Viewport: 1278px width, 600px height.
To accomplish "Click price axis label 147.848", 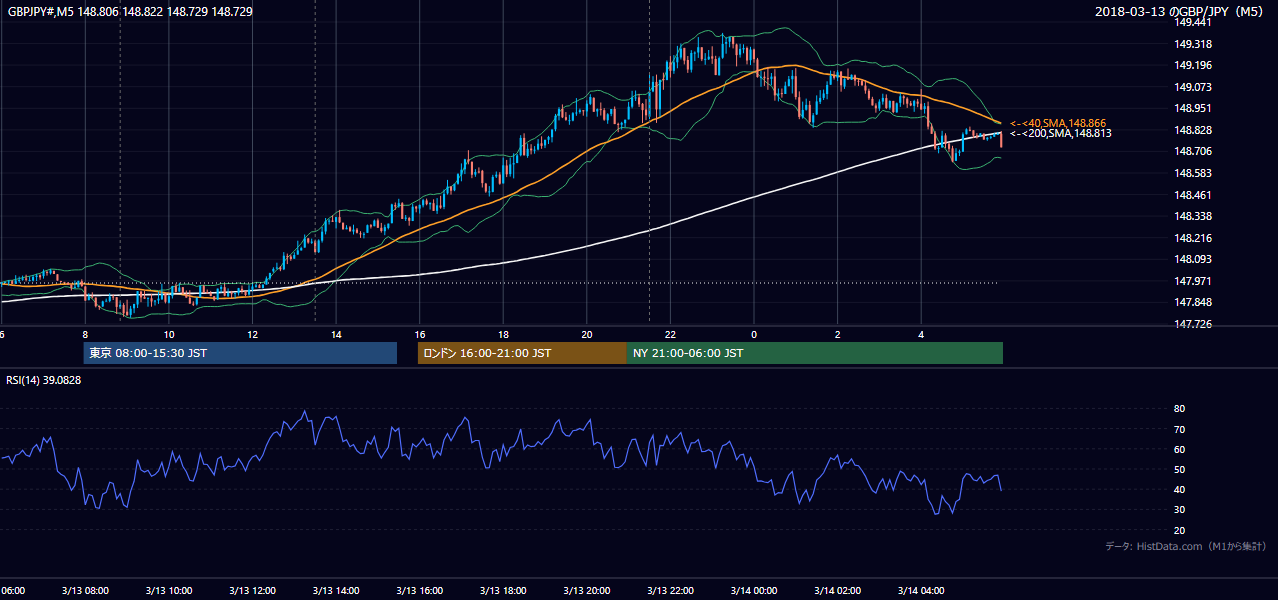I will point(1193,302).
